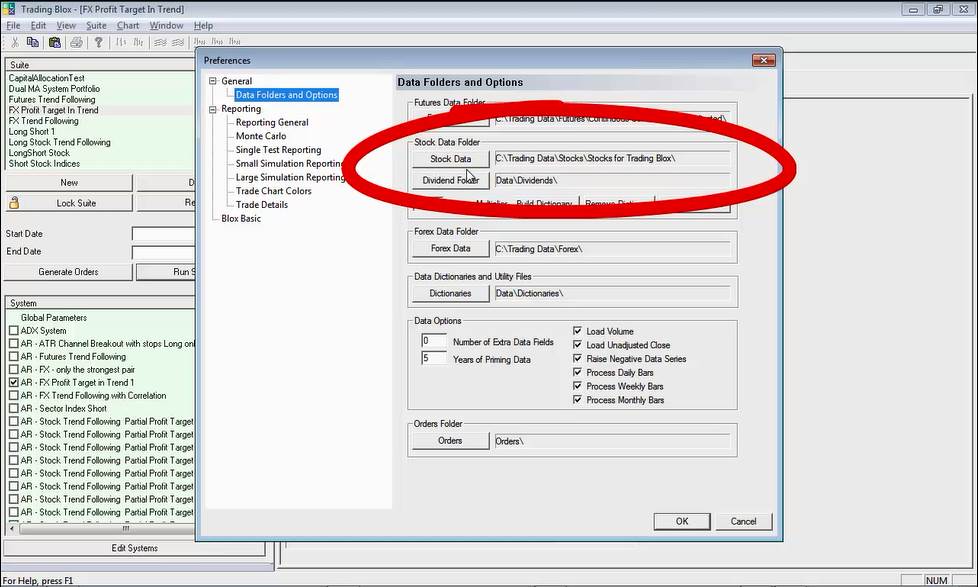Select Reporting General in tree
The image size is (978, 587).
point(272,122)
